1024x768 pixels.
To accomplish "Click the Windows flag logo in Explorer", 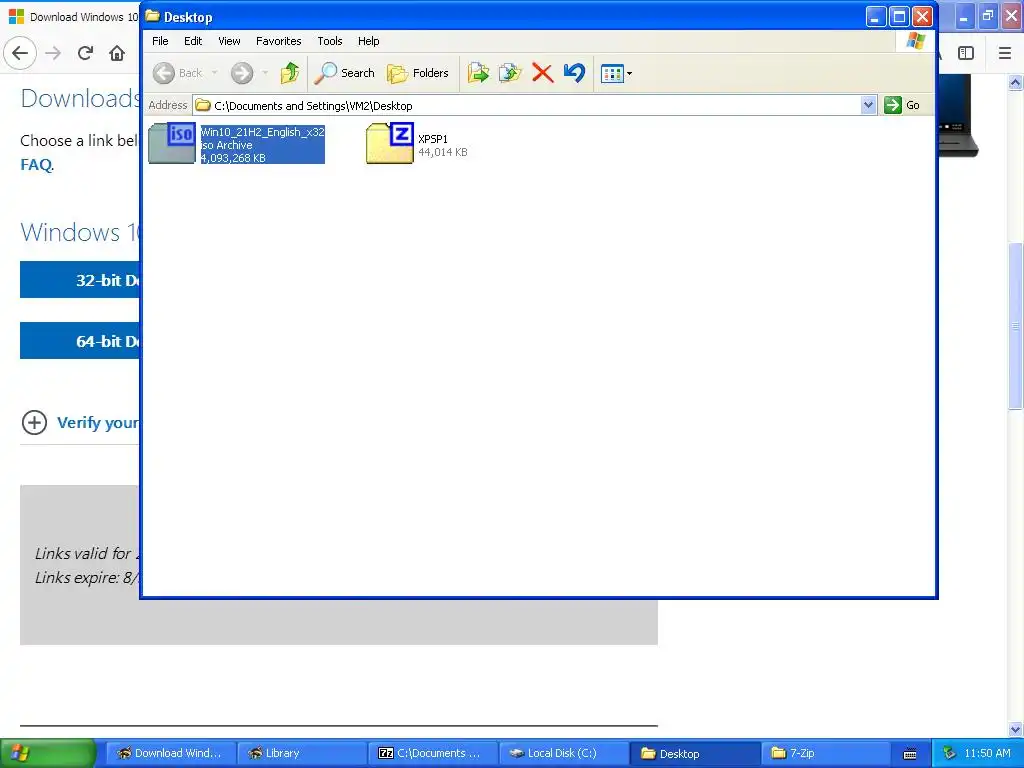I will click(916, 41).
